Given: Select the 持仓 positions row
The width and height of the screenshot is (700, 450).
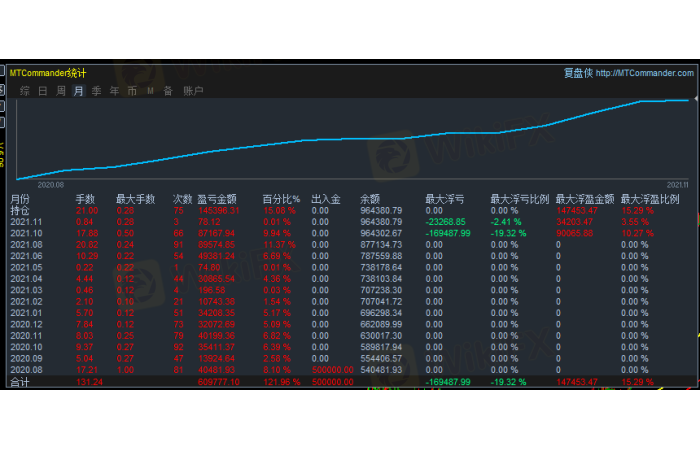Looking at the screenshot, I should (20, 211).
